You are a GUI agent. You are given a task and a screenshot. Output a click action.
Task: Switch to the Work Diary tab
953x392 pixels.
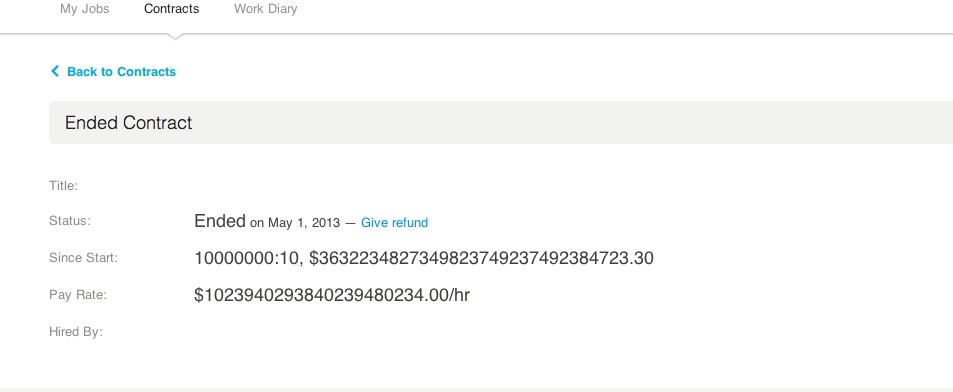[x=266, y=9]
